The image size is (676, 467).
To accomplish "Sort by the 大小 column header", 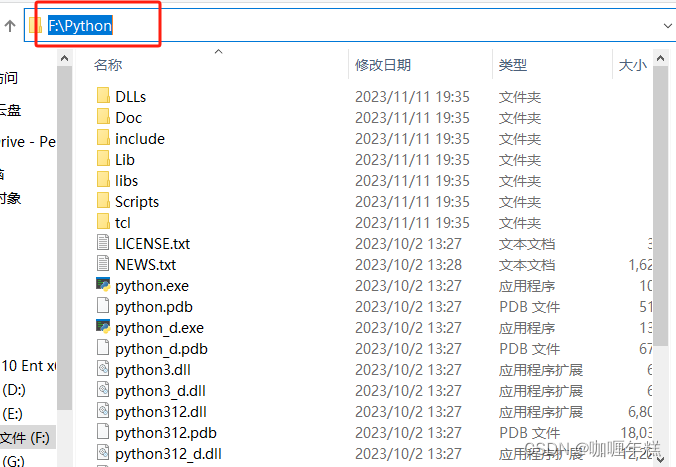I will point(632,65).
